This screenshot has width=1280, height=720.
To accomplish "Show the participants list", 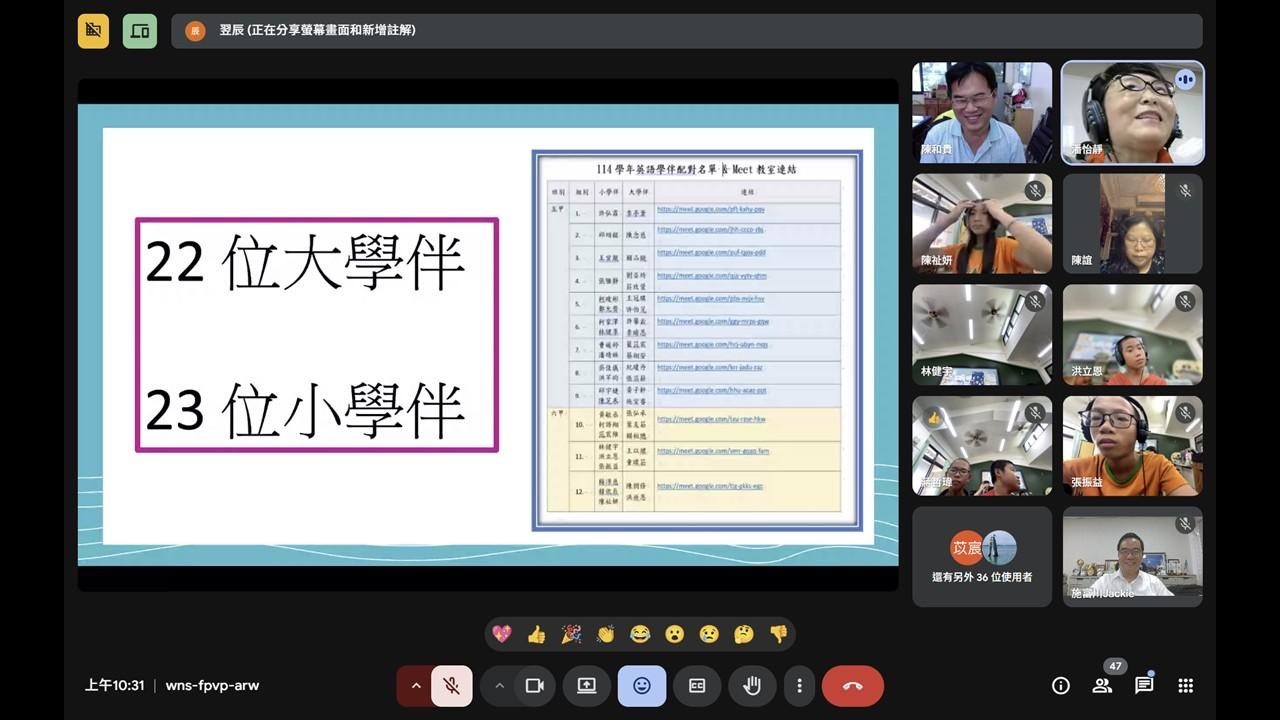I will 1102,686.
